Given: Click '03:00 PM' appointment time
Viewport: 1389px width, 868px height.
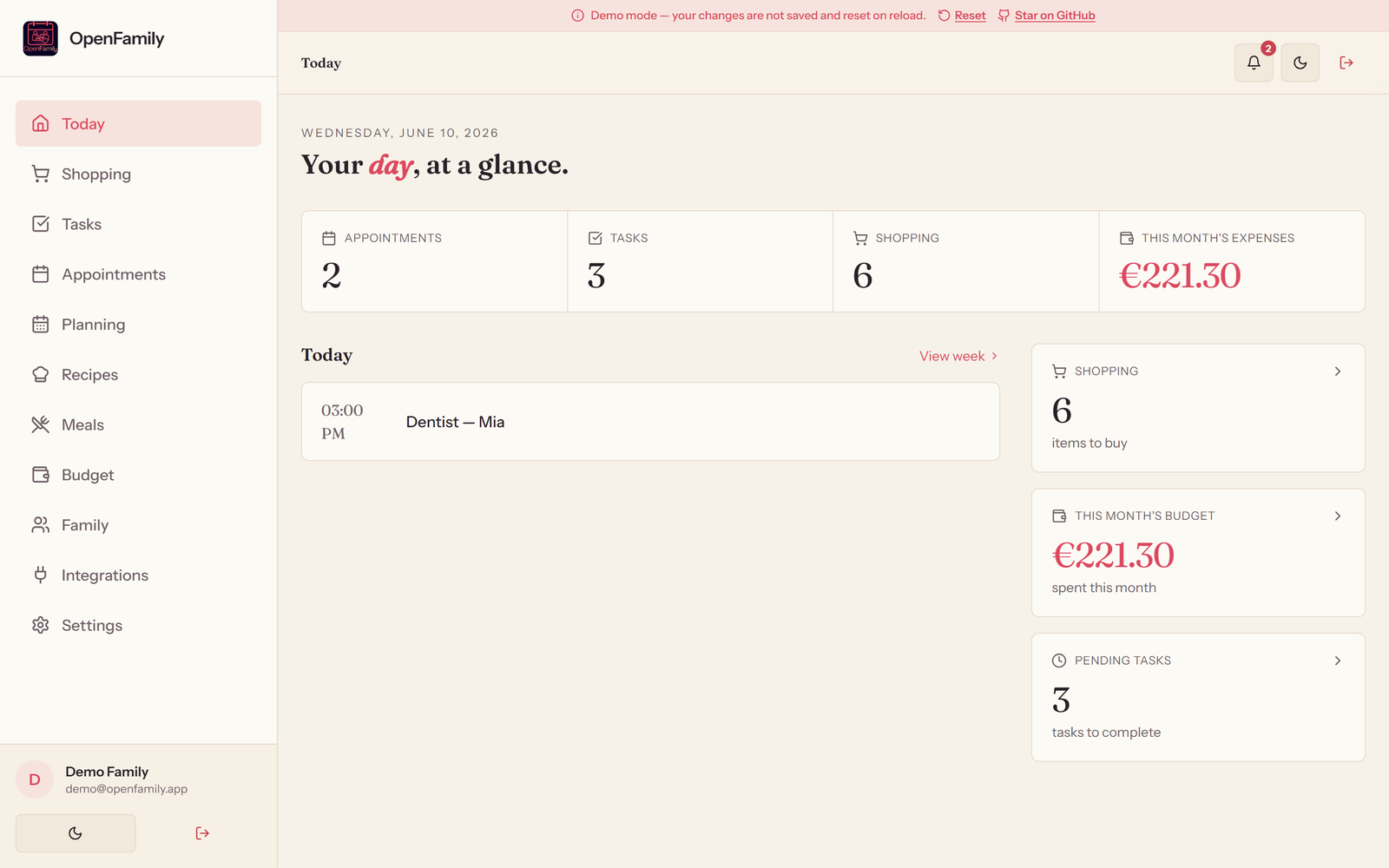Looking at the screenshot, I should tap(342, 422).
